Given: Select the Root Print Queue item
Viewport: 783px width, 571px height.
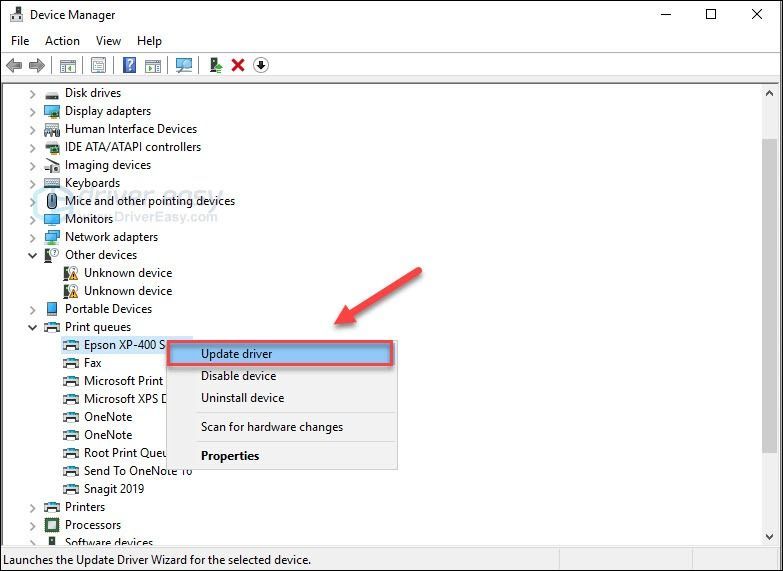Looking at the screenshot, I should click(125, 453).
